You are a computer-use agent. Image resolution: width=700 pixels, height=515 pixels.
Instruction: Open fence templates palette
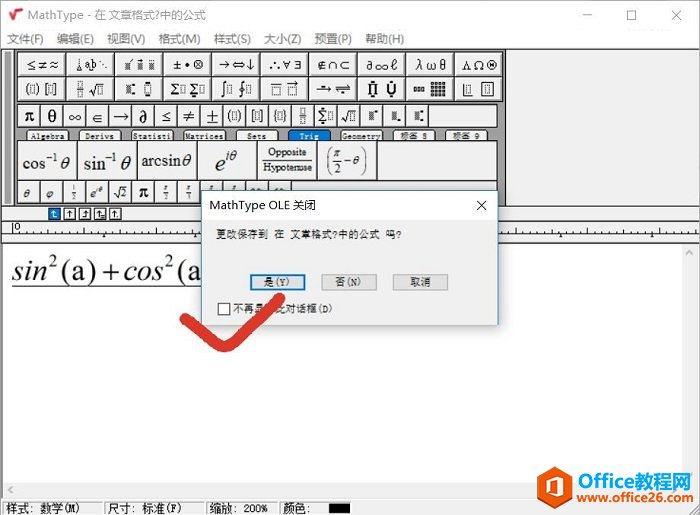(42, 89)
